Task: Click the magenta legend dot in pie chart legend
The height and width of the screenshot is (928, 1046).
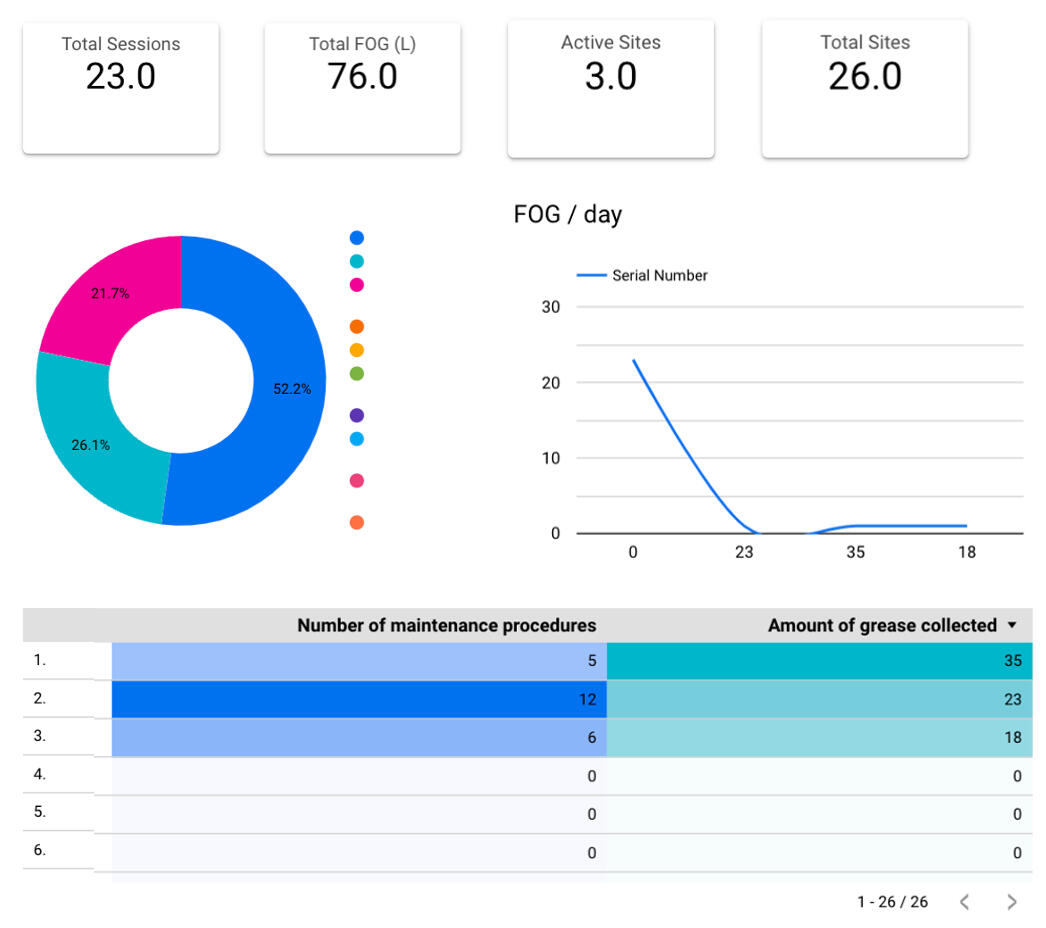Action: coord(356,284)
